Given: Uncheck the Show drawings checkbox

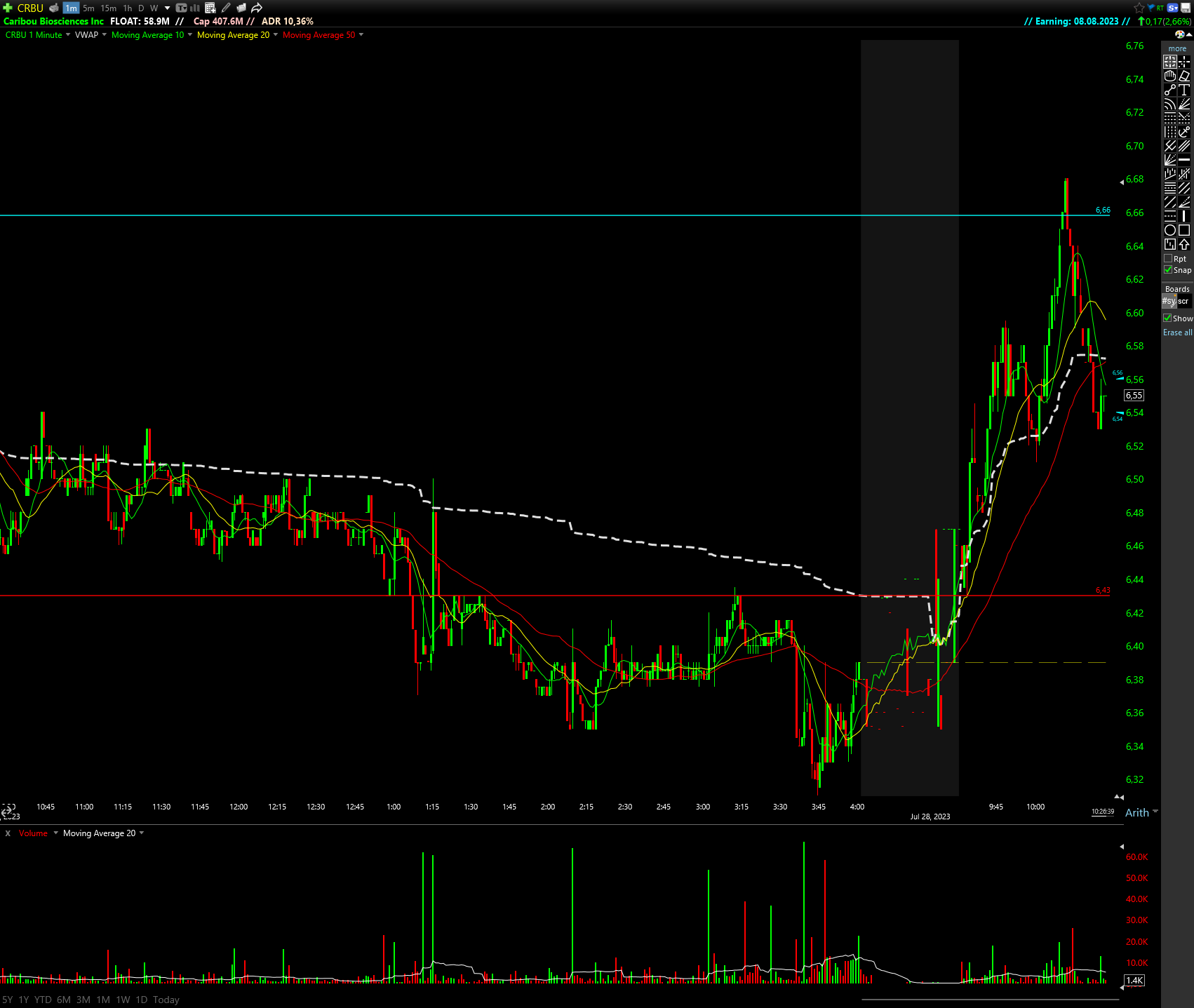Looking at the screenshot, I should tap(1167, 318).
